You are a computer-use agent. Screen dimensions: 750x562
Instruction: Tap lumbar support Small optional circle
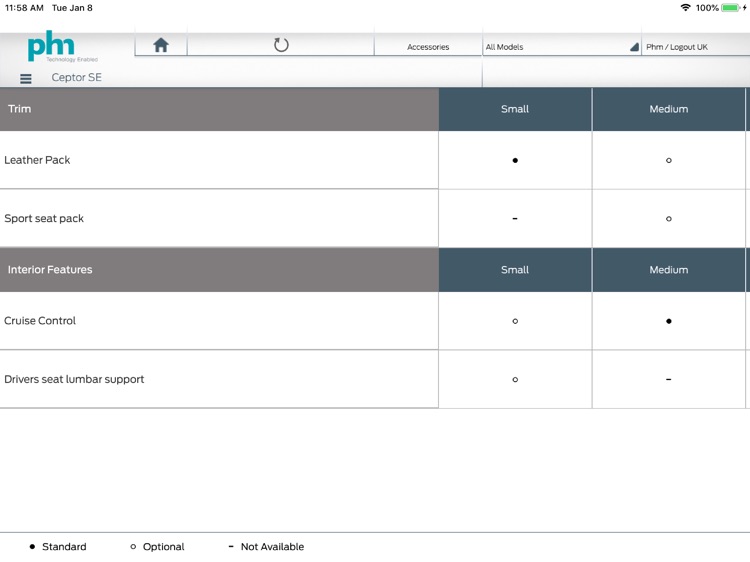pyautogui.click(x=515, y=379)
